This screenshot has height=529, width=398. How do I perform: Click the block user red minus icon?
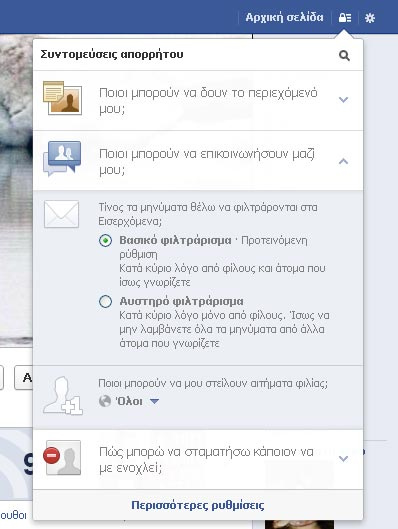click(x=51, y=455)
